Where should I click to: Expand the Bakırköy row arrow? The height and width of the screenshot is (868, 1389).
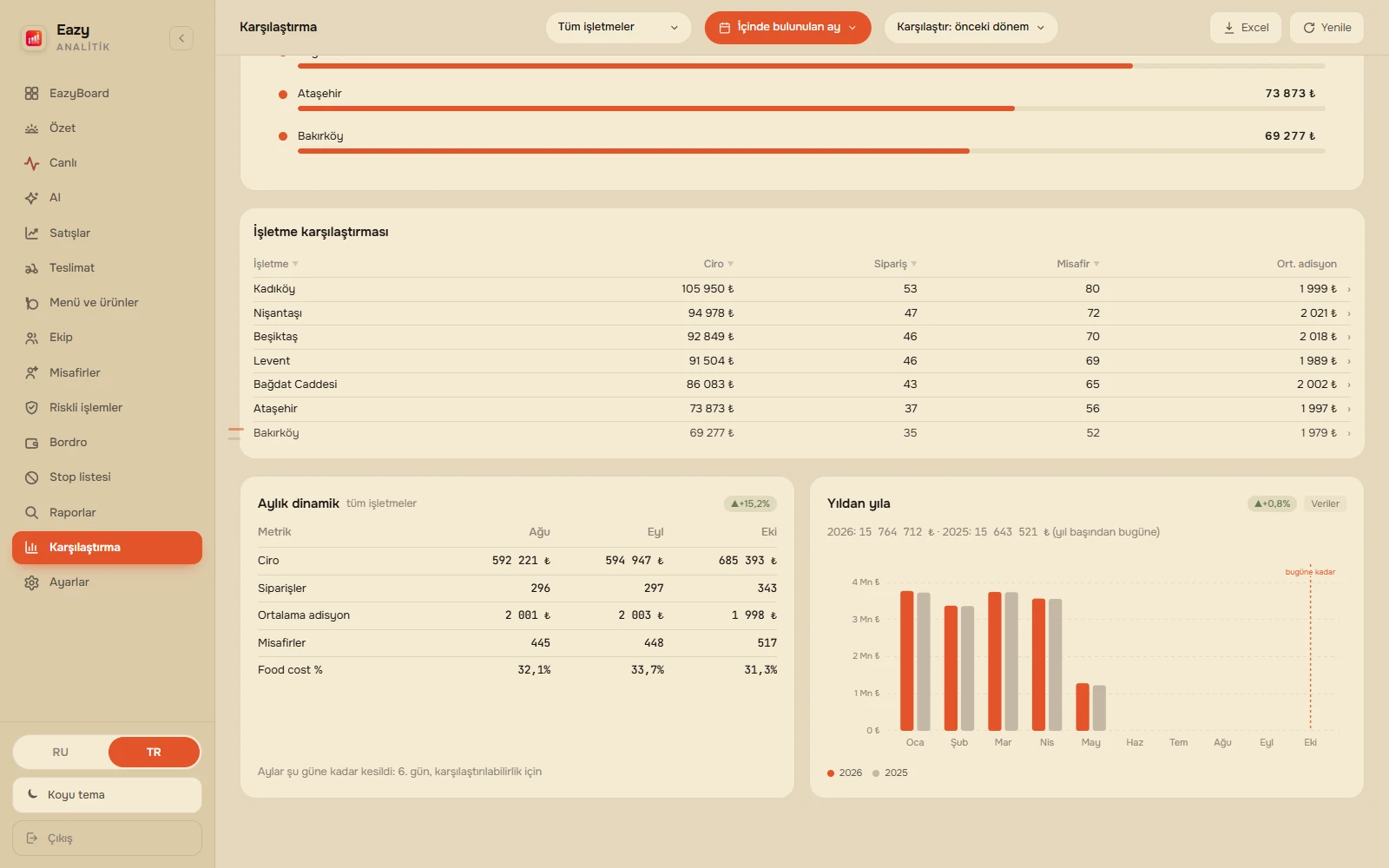(x=1348, y=433)
